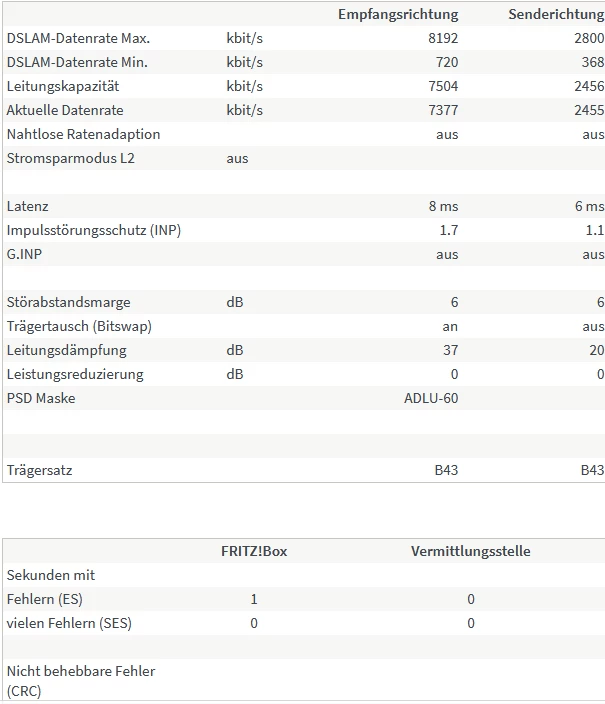Select the Aktuelle Datenrate value 7377

[441, 110]
